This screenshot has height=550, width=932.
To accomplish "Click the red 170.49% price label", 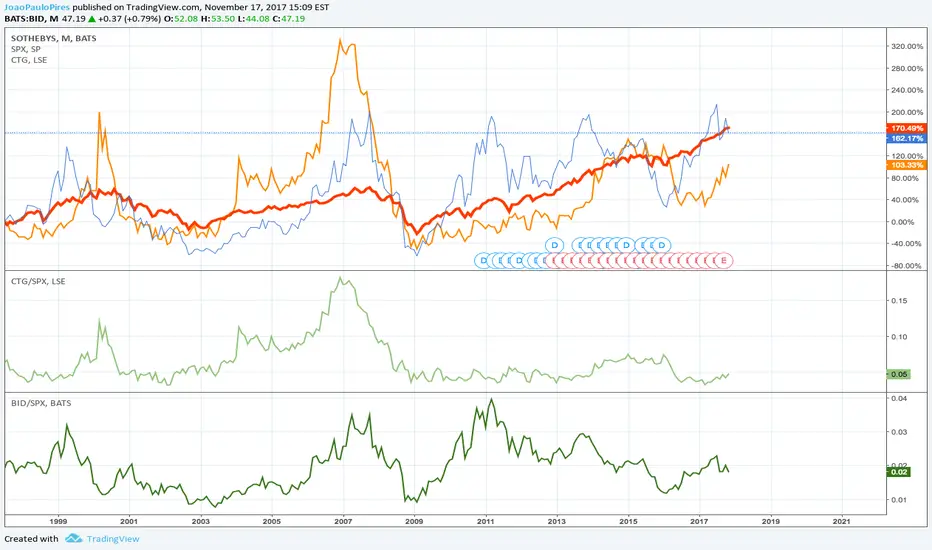I will tap(906, 128).
